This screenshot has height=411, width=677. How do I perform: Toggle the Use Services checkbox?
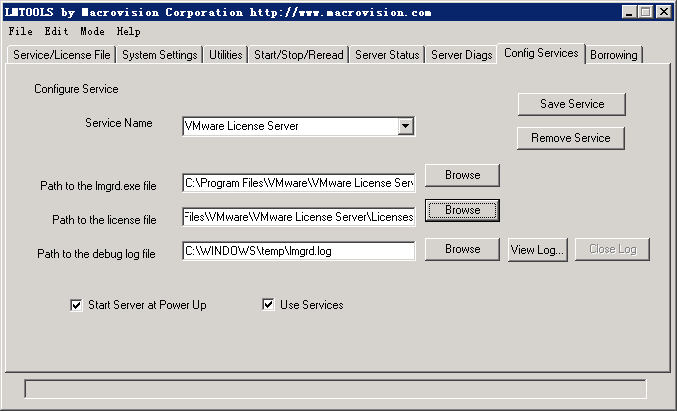point(269,305)
